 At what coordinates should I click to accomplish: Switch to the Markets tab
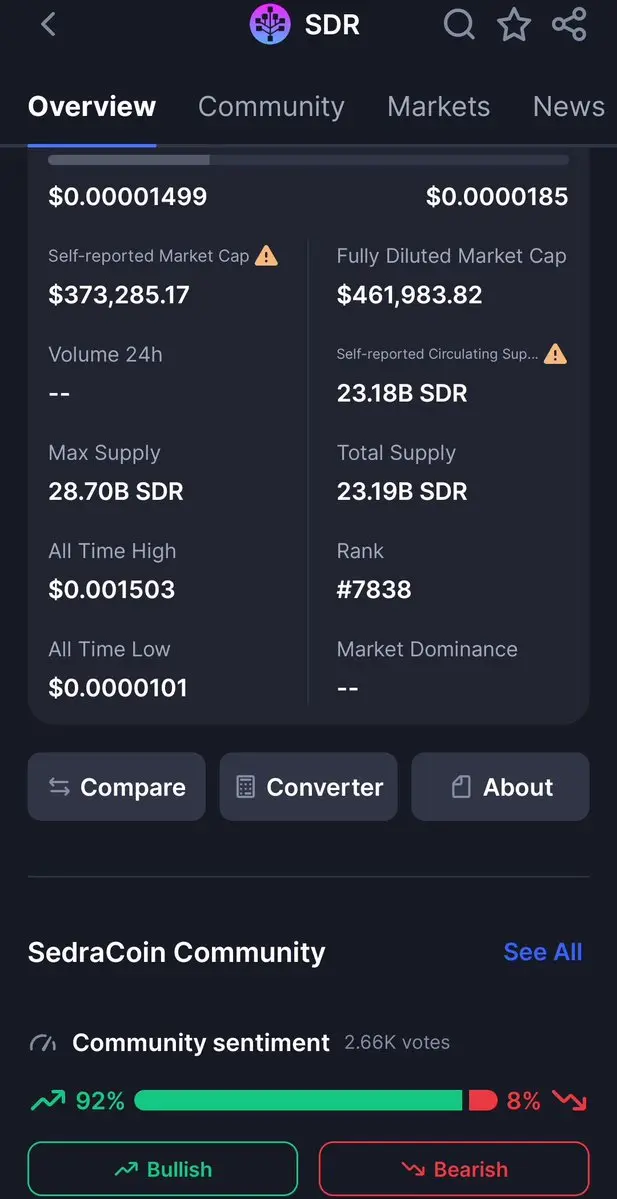click(439, 106)
